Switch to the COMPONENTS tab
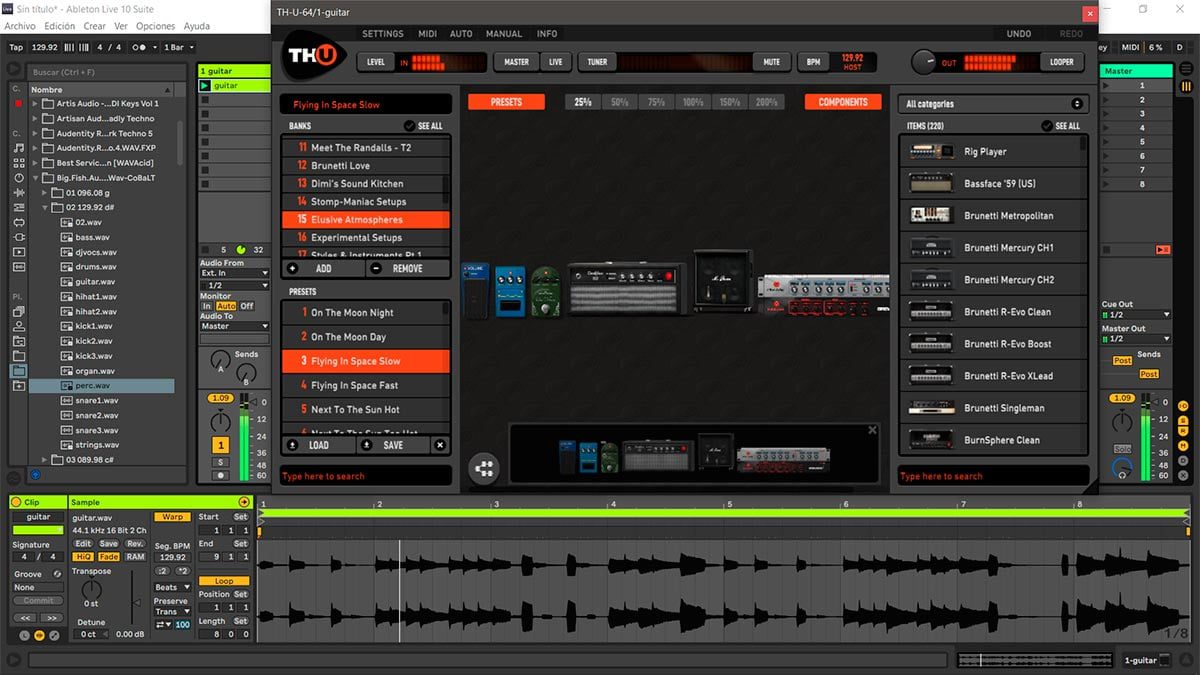 tap(843, 102)
